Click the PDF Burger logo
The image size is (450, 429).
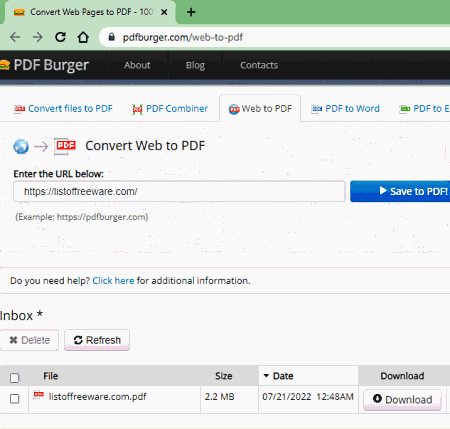click(45, 65)
